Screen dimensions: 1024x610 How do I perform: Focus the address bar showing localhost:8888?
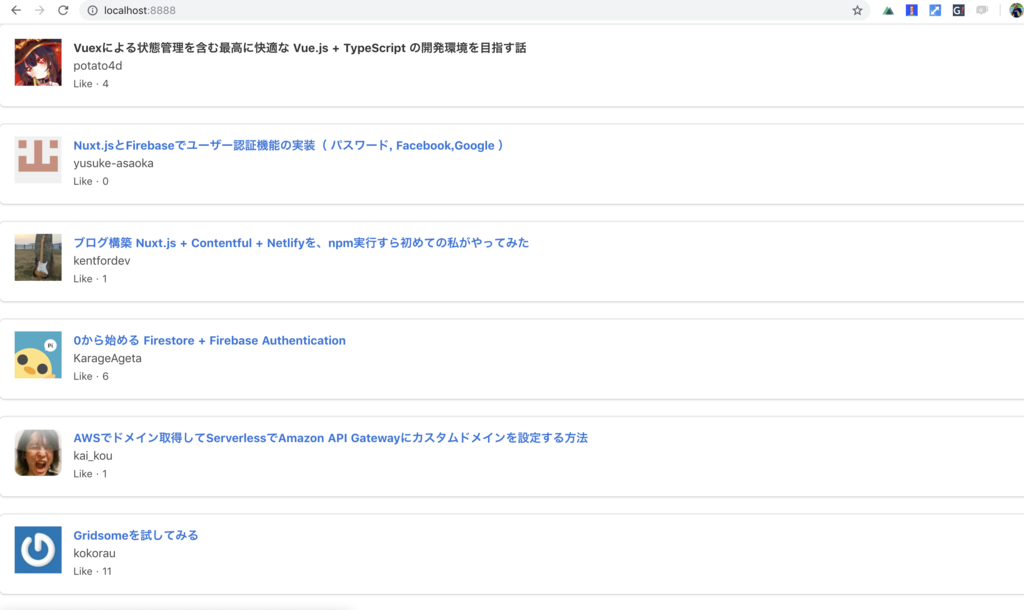pos(475,10)
